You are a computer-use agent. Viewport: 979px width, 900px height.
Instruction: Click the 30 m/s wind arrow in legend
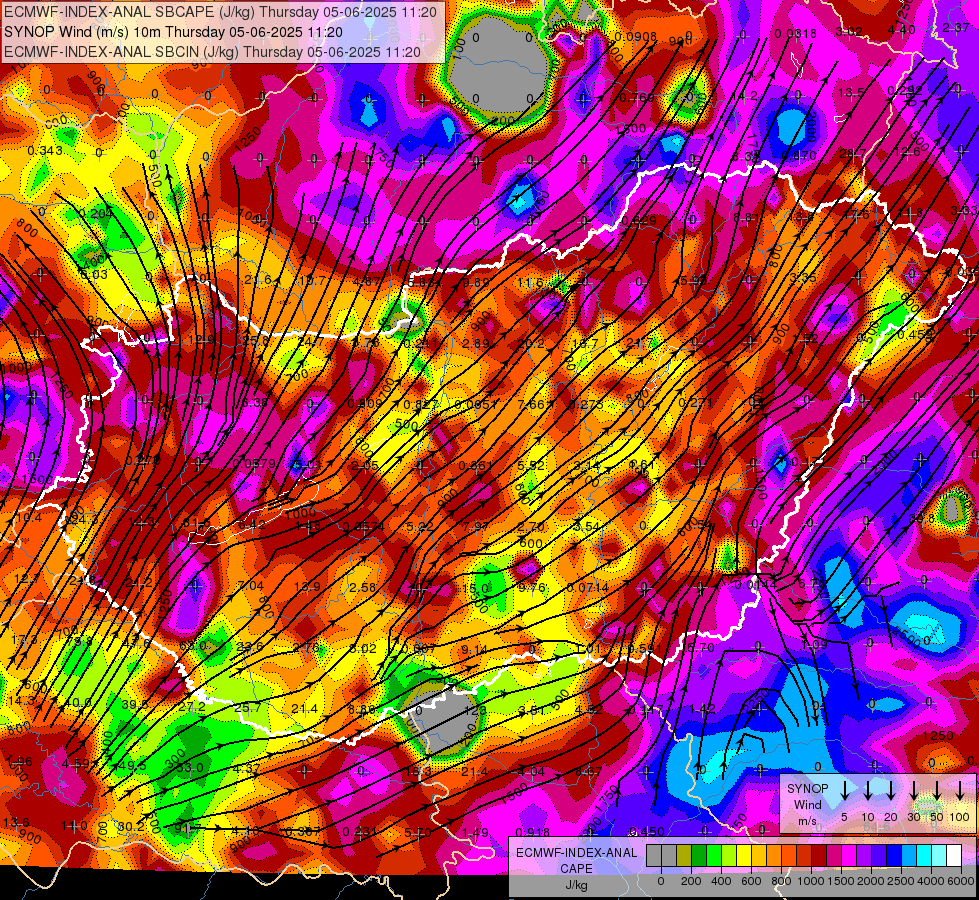pos(914,791)
